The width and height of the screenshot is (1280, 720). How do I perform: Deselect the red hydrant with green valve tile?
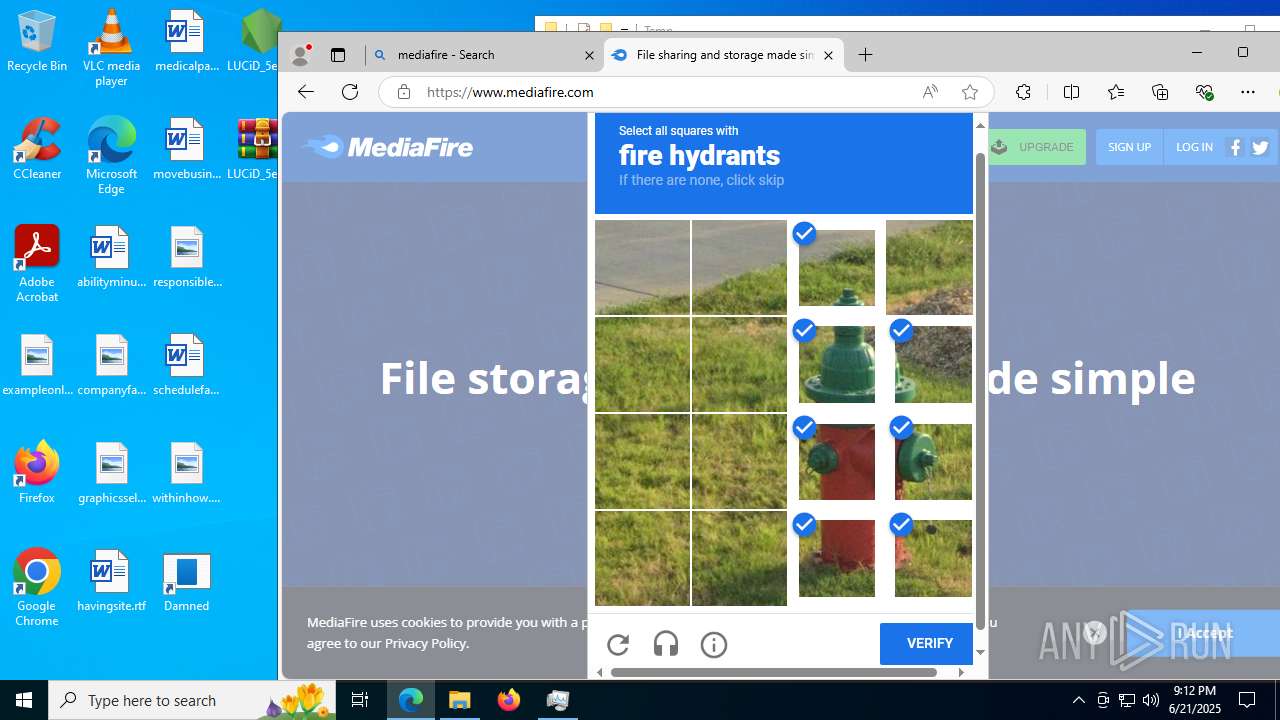click(x=836, y=461)
